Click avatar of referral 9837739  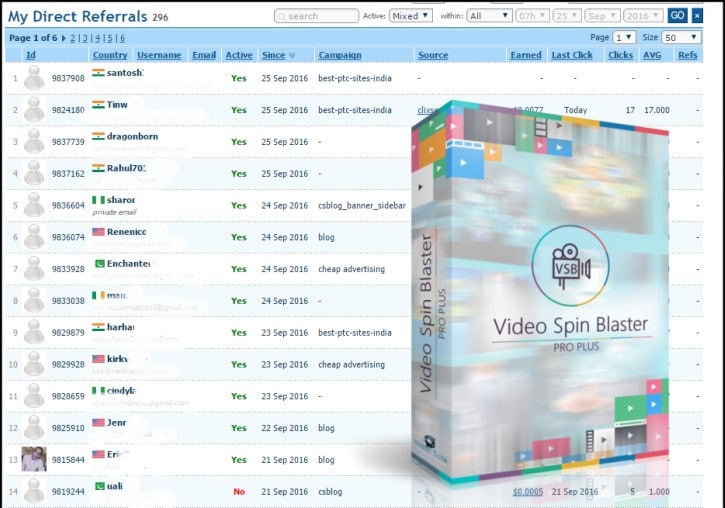tap(34, 141)
